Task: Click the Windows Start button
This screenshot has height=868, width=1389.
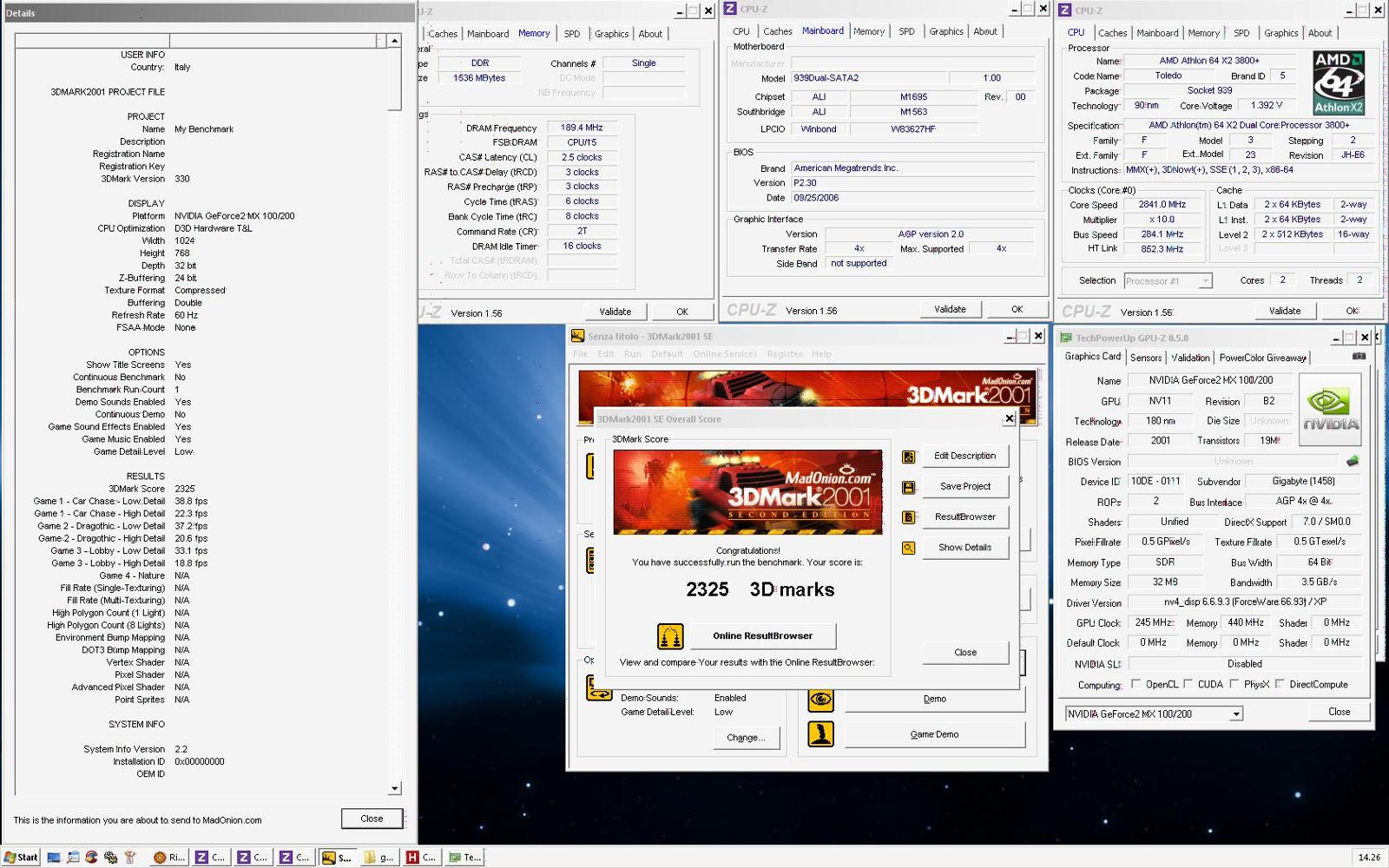Action: 22,857
